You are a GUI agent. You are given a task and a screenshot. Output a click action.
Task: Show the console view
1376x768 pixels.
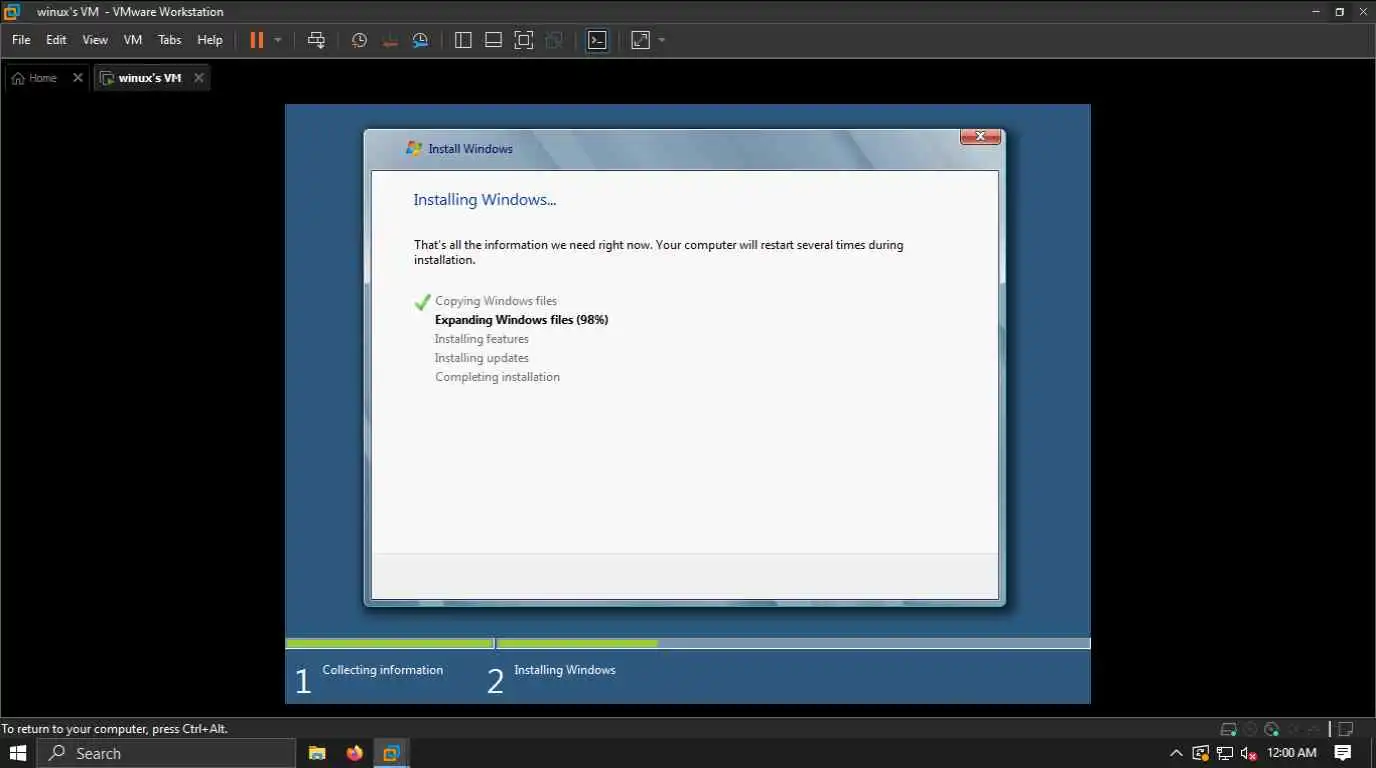coord(597,40)
